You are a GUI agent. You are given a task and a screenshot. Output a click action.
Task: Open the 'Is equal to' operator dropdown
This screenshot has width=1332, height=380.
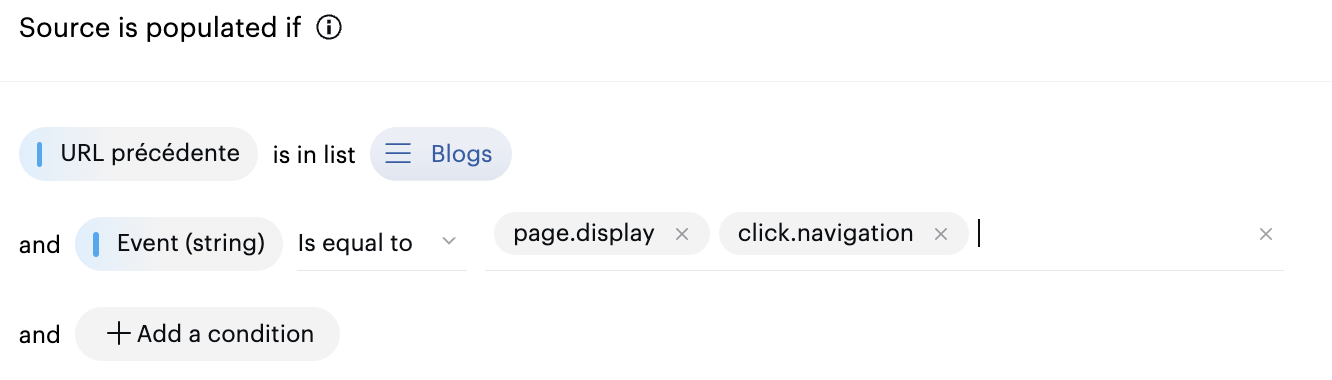[x=381, y=244]
